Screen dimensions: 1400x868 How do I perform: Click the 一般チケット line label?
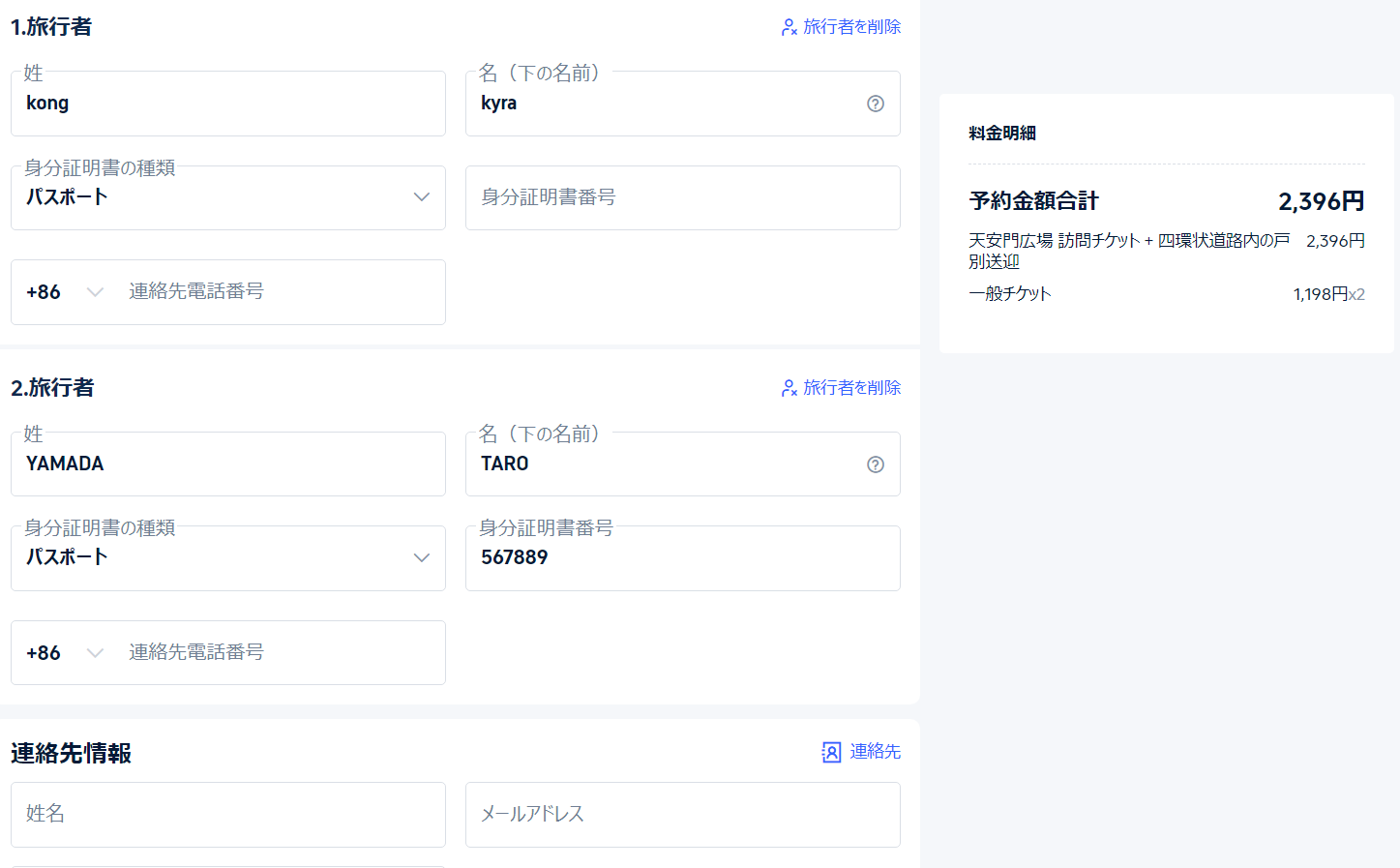click(x=1009, y=294)
